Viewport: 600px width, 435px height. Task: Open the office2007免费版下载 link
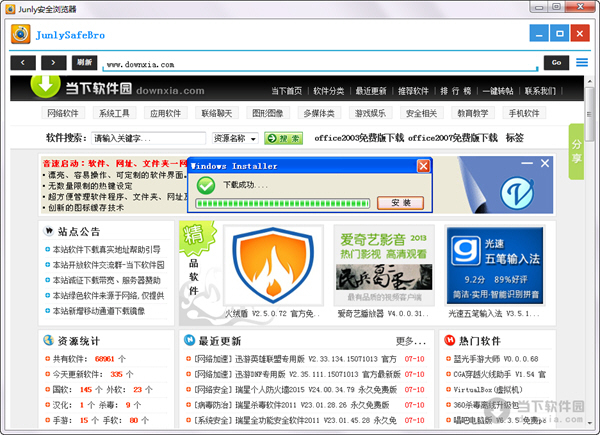[x=453, y=138]
